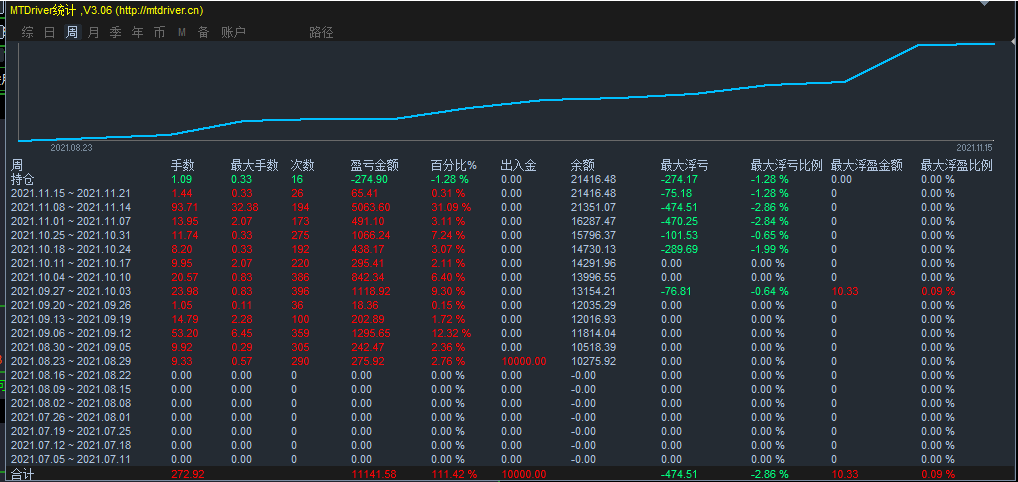Switch to the 综 summary tab
The image size is (1018, 482).
tap(27, 32)
